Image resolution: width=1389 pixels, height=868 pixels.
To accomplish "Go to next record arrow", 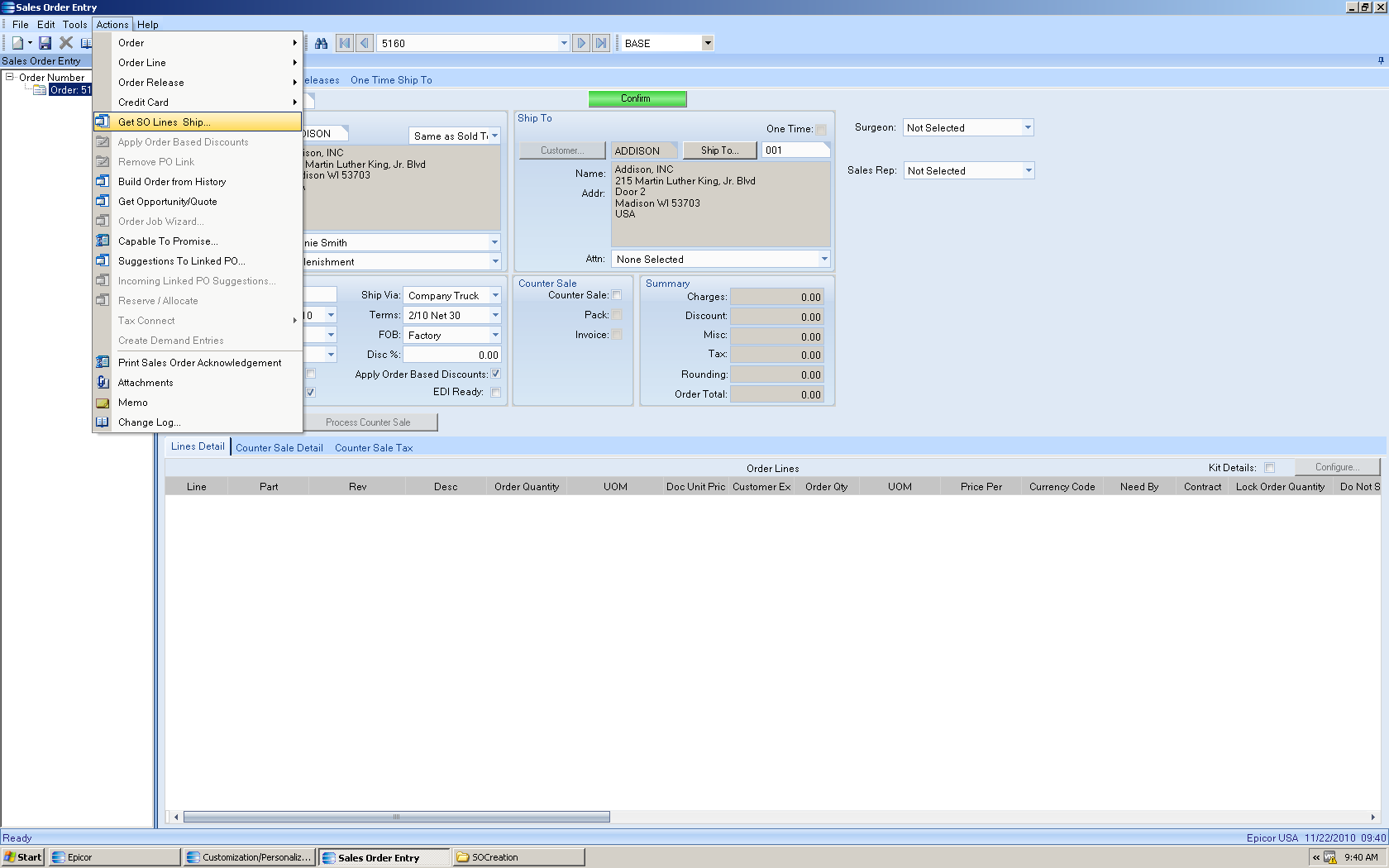I will [581, 43].
